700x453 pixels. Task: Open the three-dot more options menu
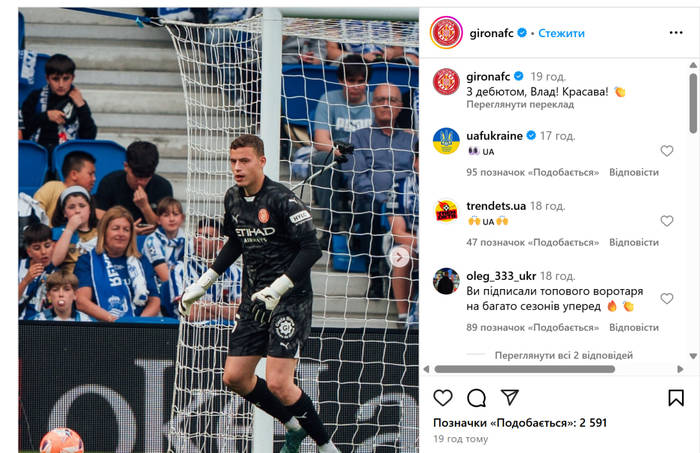coord(676,33)
